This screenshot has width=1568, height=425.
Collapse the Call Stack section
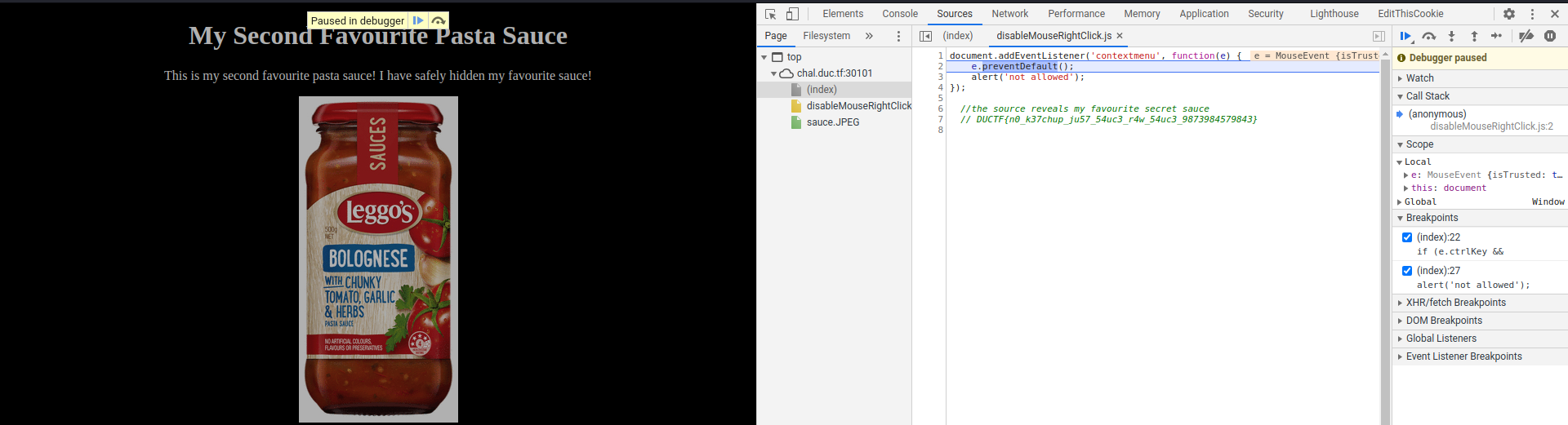pyautogui.click(x=1427, y=96)
